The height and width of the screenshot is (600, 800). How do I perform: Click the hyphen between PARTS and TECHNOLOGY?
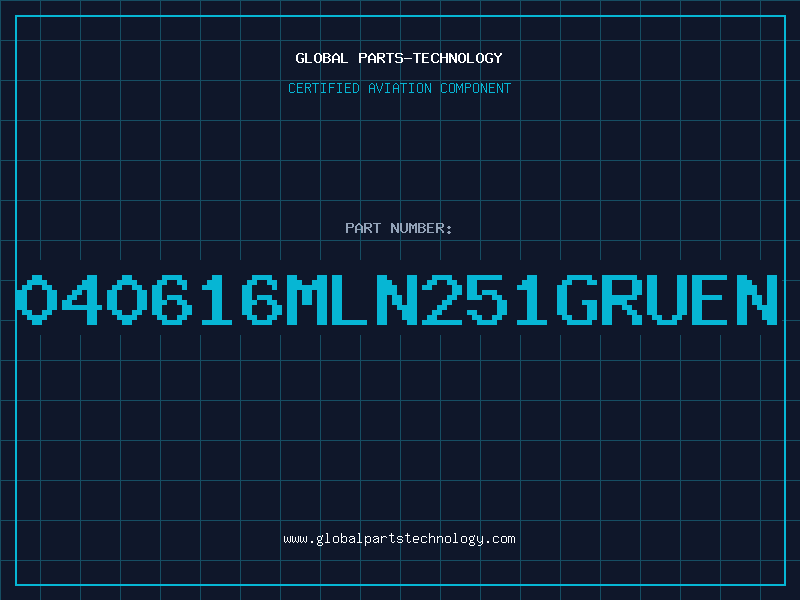click(x=408, y=59)
